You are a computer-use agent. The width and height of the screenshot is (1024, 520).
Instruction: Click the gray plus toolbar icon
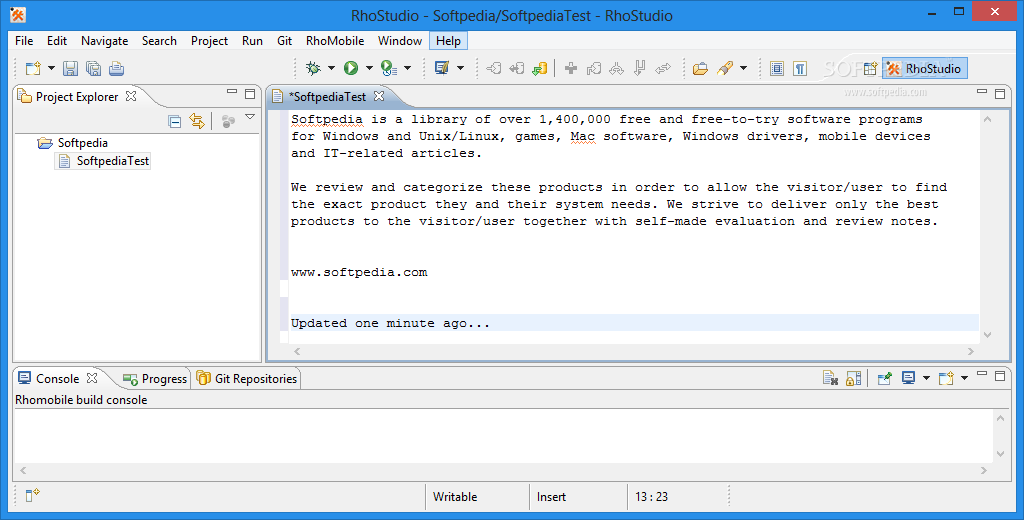pyautogui.click(x=571, y=68)
